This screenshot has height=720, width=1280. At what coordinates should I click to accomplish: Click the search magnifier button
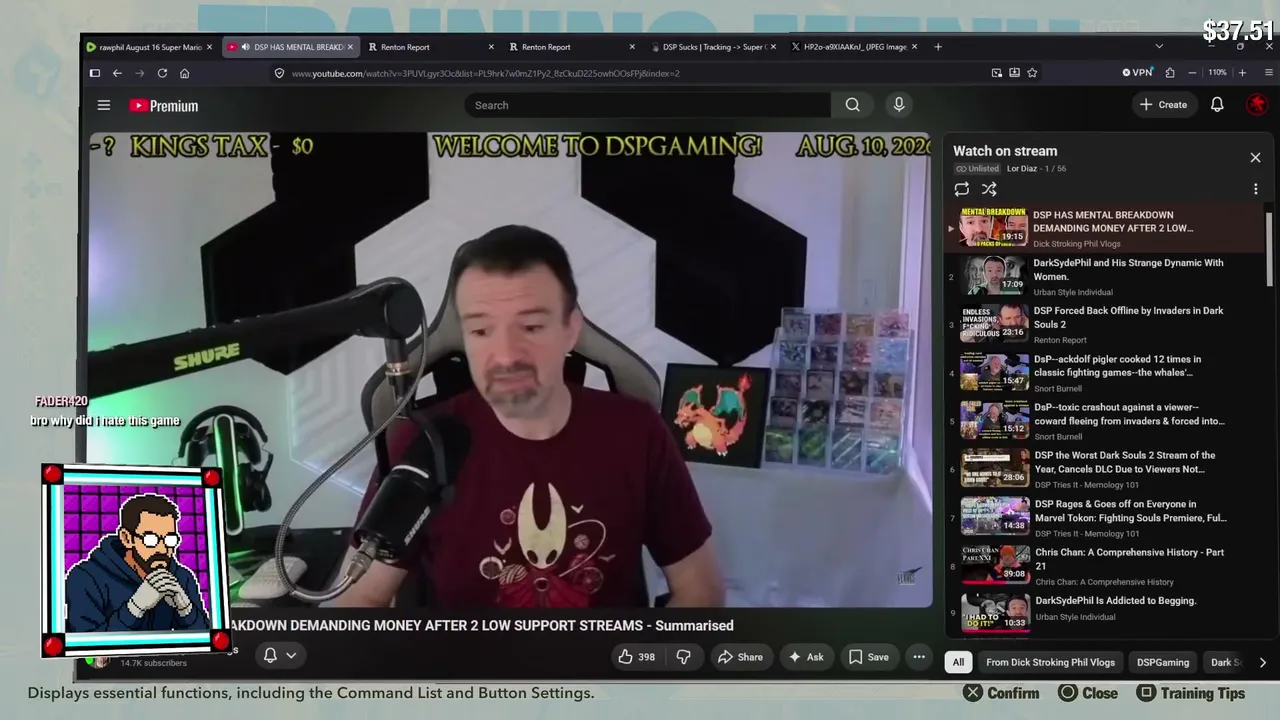852,105
